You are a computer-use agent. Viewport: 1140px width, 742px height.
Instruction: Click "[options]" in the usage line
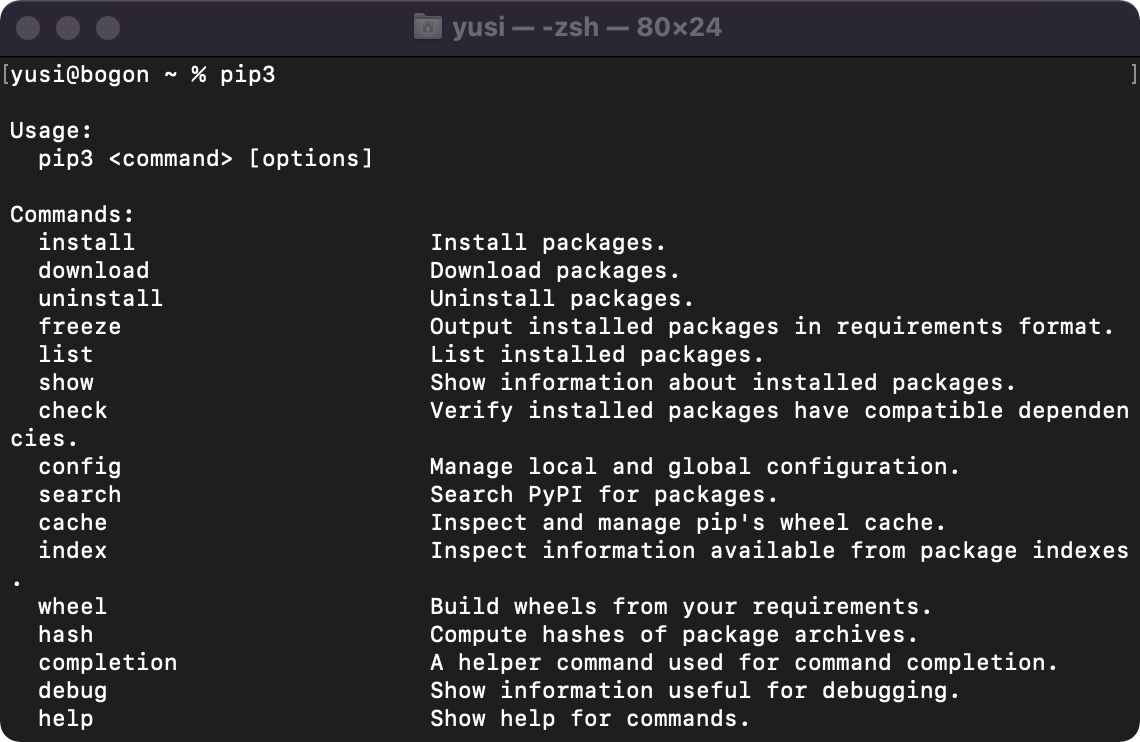coord(310,159)
